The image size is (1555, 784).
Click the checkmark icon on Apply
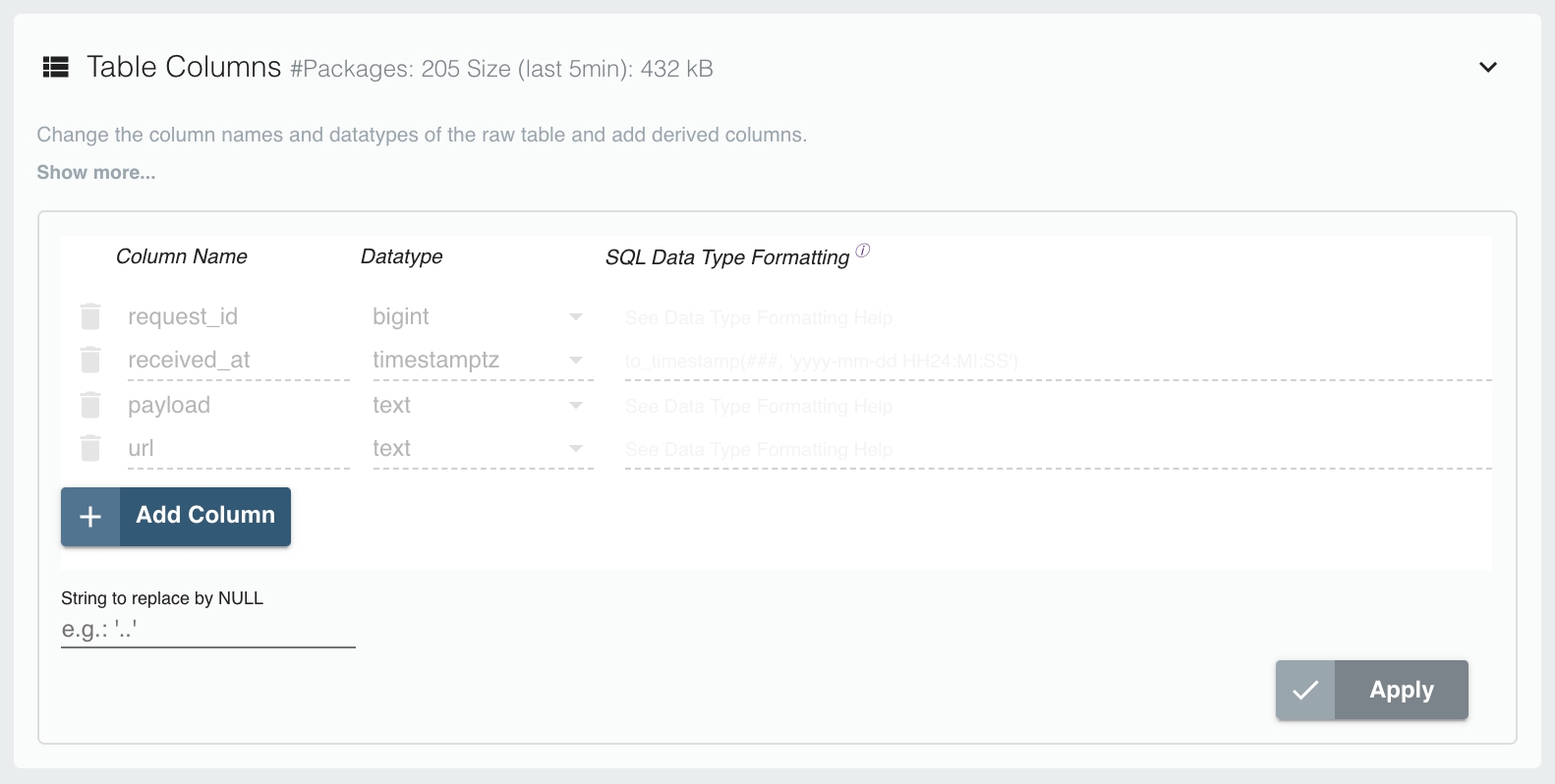coord(1305,690)
